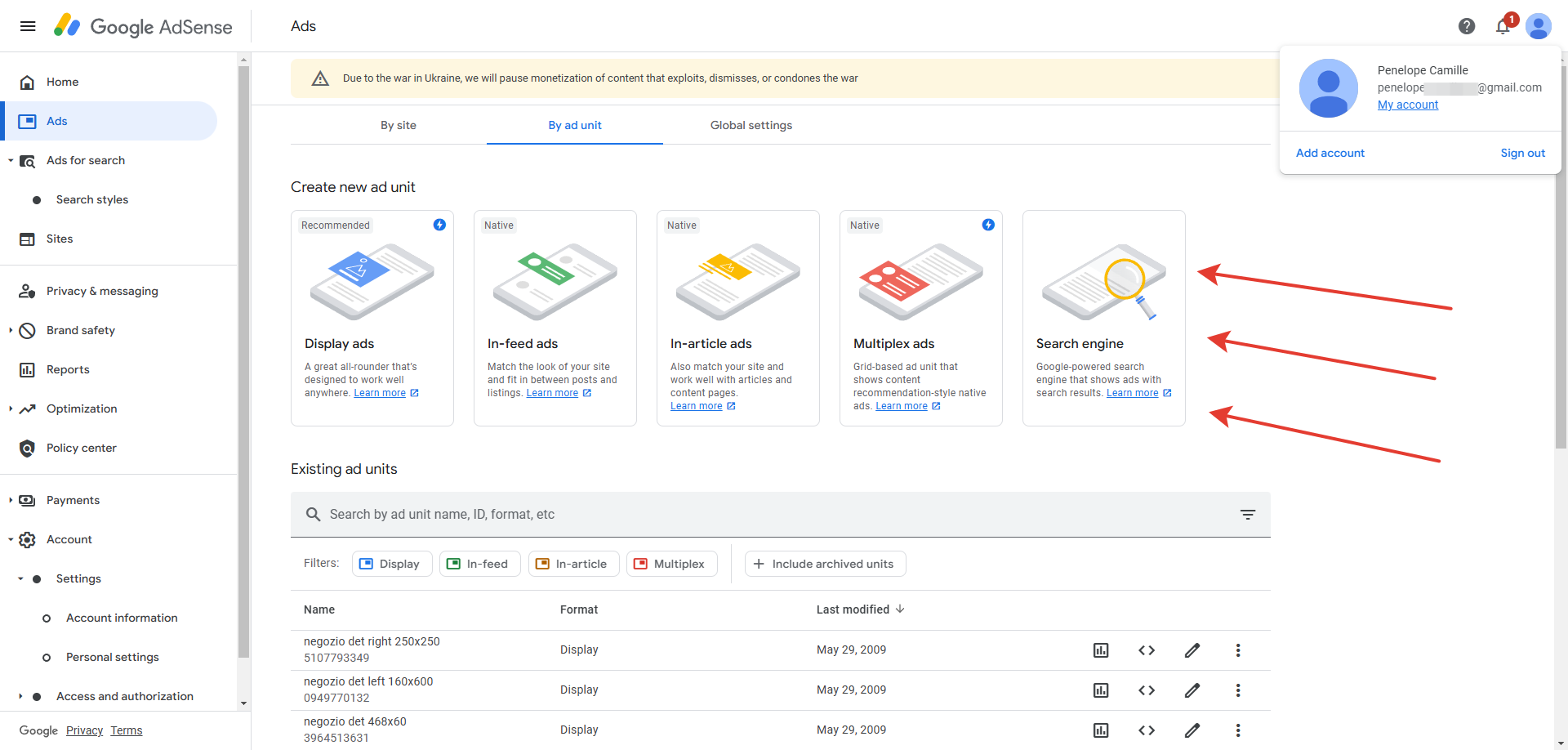Click the Reports chart icon in sidebar
This screenshot has height=750, width=1568.
tap(27, 369)
